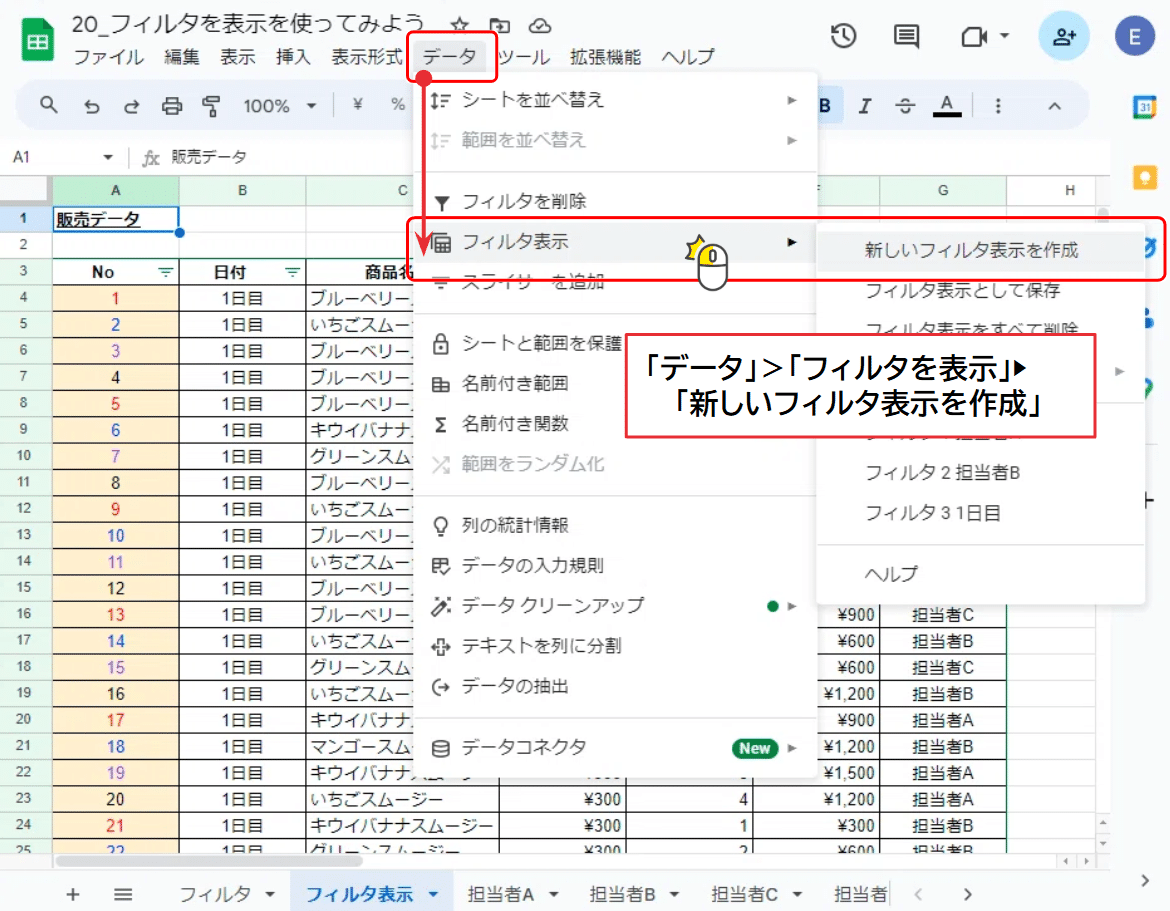Open the フィルタ表示 sheet tab dropdown

click(432, 893)
